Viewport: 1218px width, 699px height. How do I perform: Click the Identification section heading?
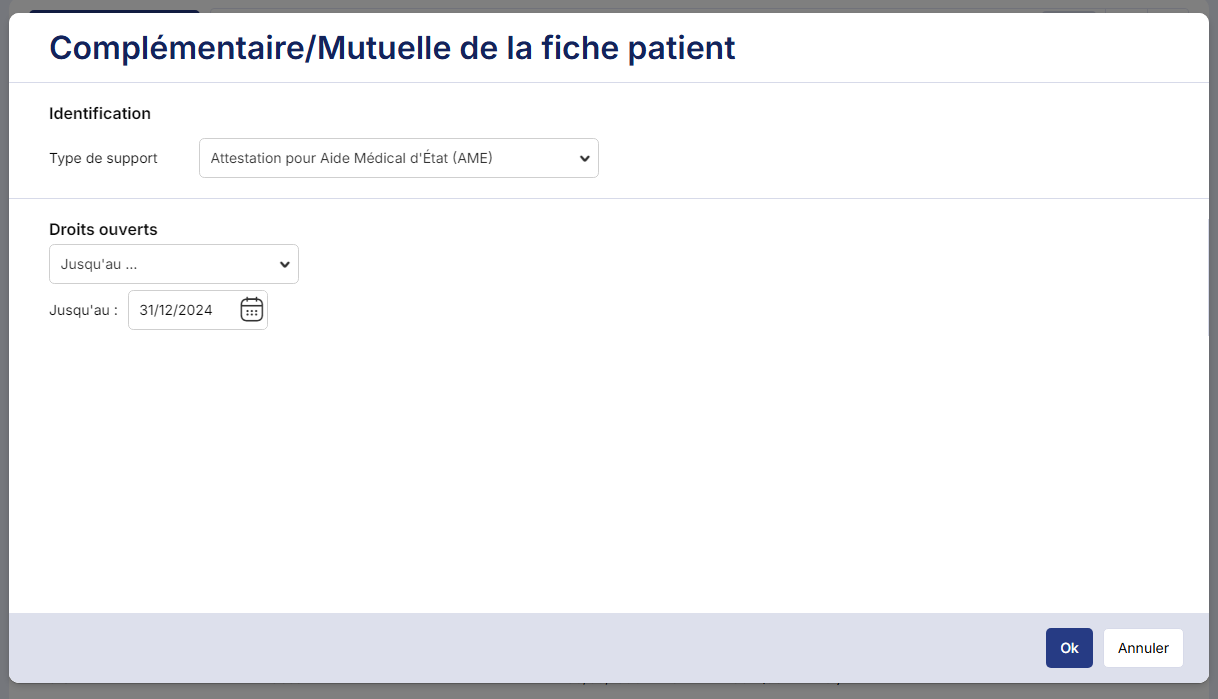pos(100,113)
